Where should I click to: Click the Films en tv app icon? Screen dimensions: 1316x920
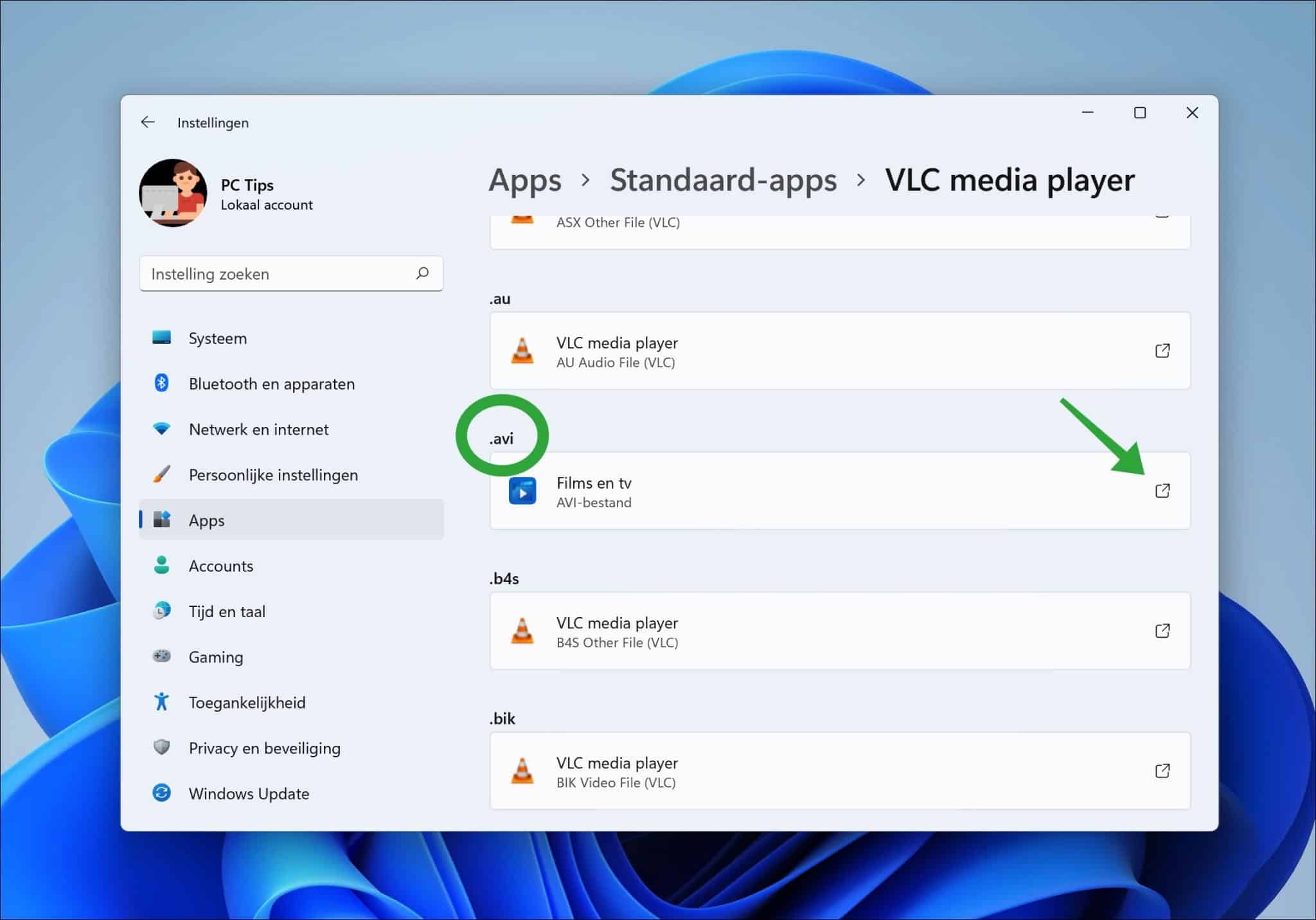(x=522, y=491)
